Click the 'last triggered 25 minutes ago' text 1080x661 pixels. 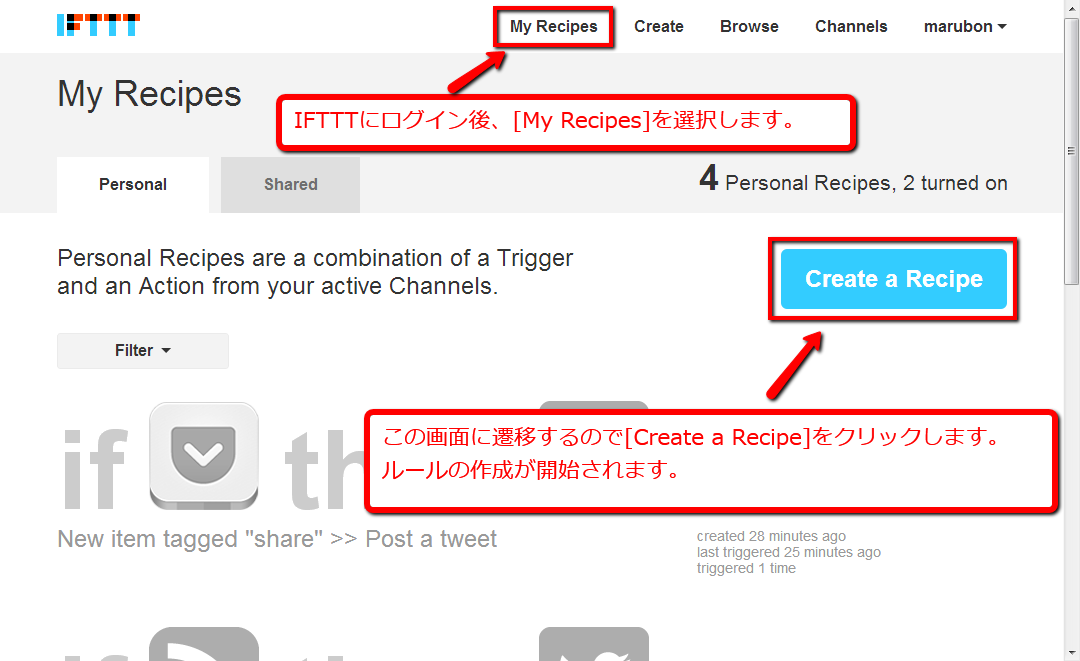789,552
